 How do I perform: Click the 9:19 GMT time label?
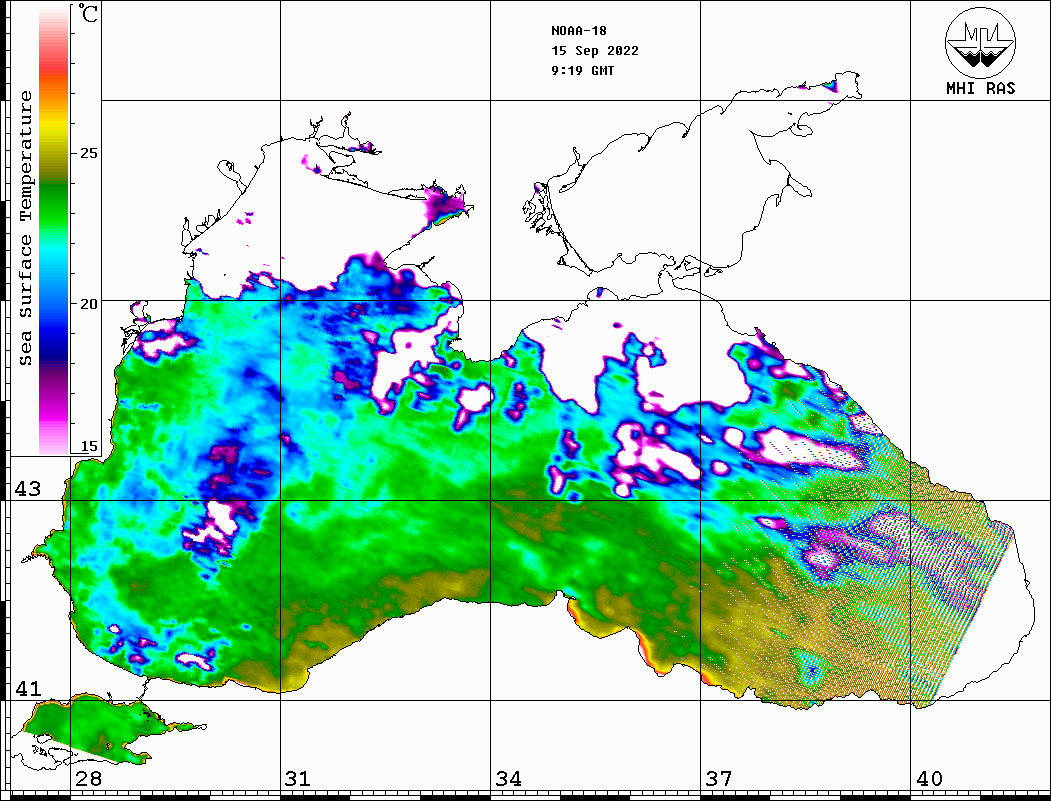582,70
